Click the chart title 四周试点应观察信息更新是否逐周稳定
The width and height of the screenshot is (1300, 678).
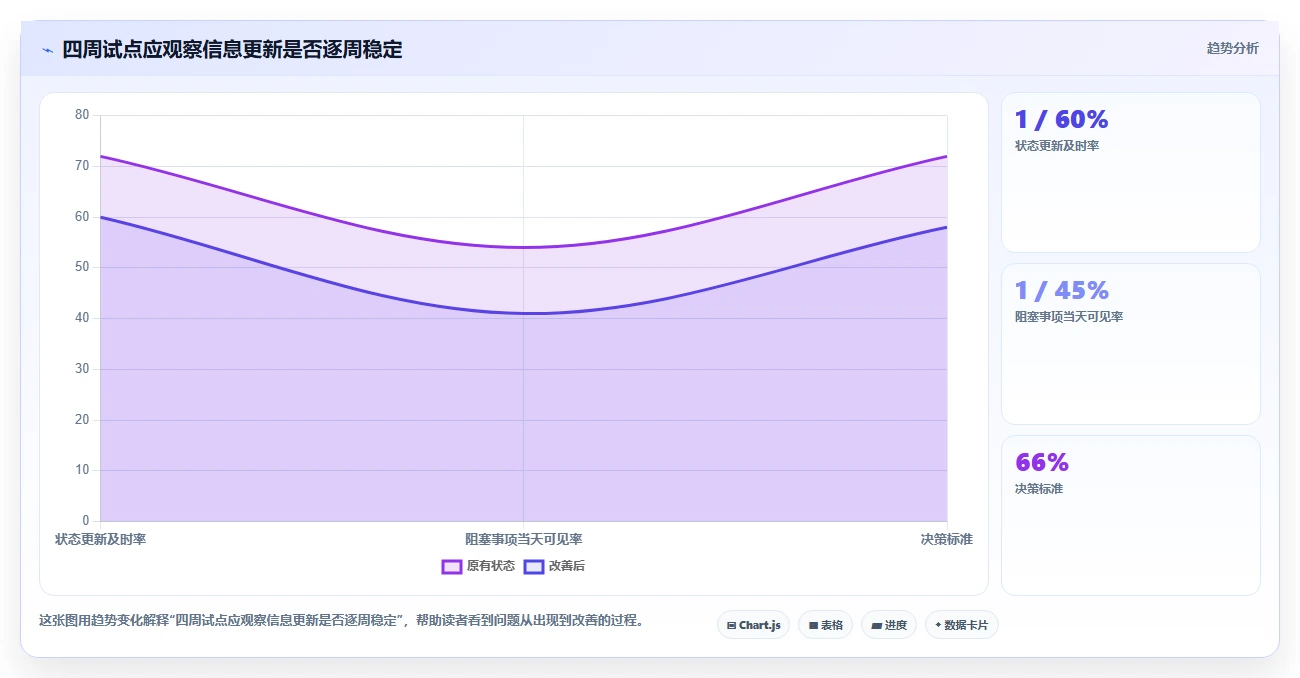[x=232, y=50]
